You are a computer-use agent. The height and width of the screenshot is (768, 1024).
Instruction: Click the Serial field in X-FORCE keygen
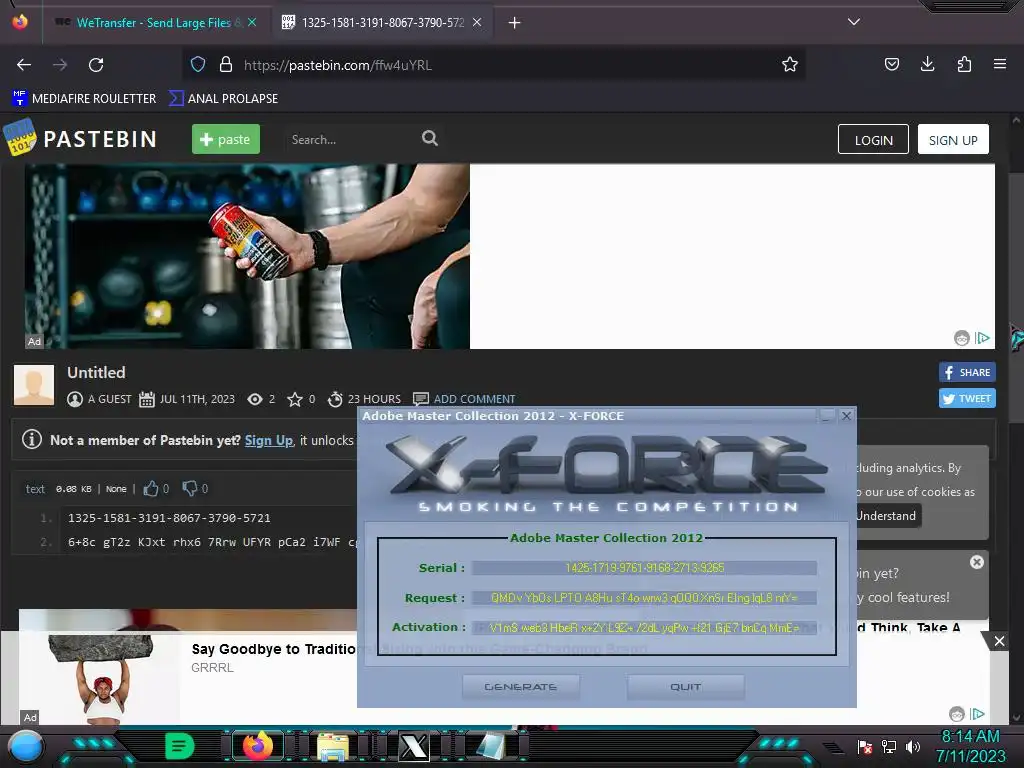coord(644,568)
